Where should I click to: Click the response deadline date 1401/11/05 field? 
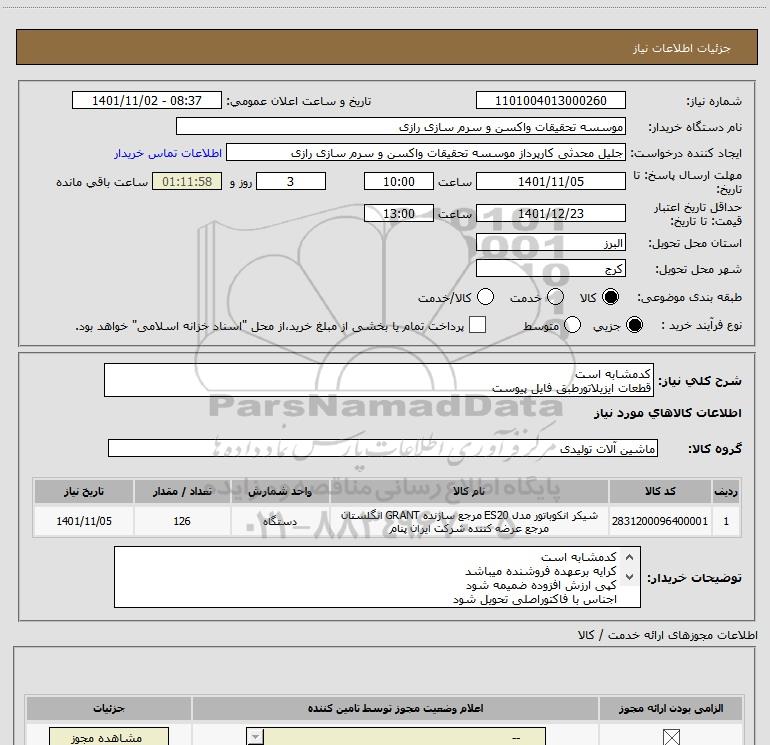[x=550, y=181]
